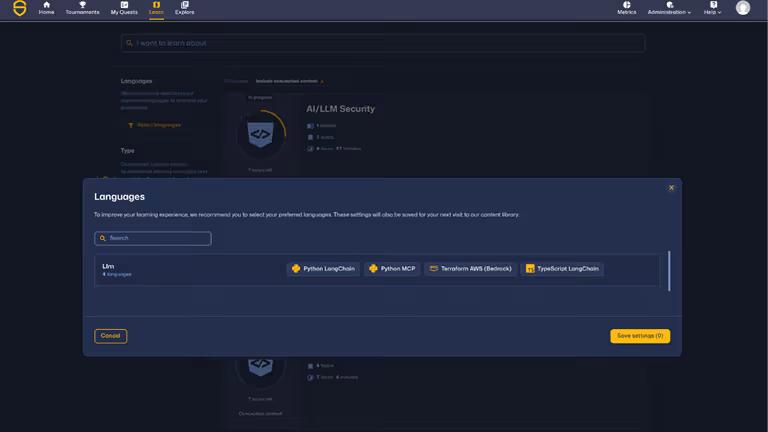Click Save settings (0) button
This screenshot has width=768, height=432.
640,336
